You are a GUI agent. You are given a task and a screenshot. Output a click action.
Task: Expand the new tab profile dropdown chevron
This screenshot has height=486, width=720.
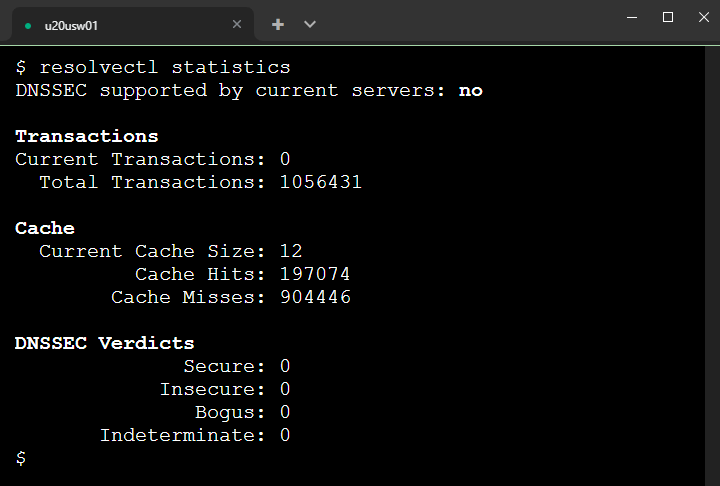[x=310, y=24]
